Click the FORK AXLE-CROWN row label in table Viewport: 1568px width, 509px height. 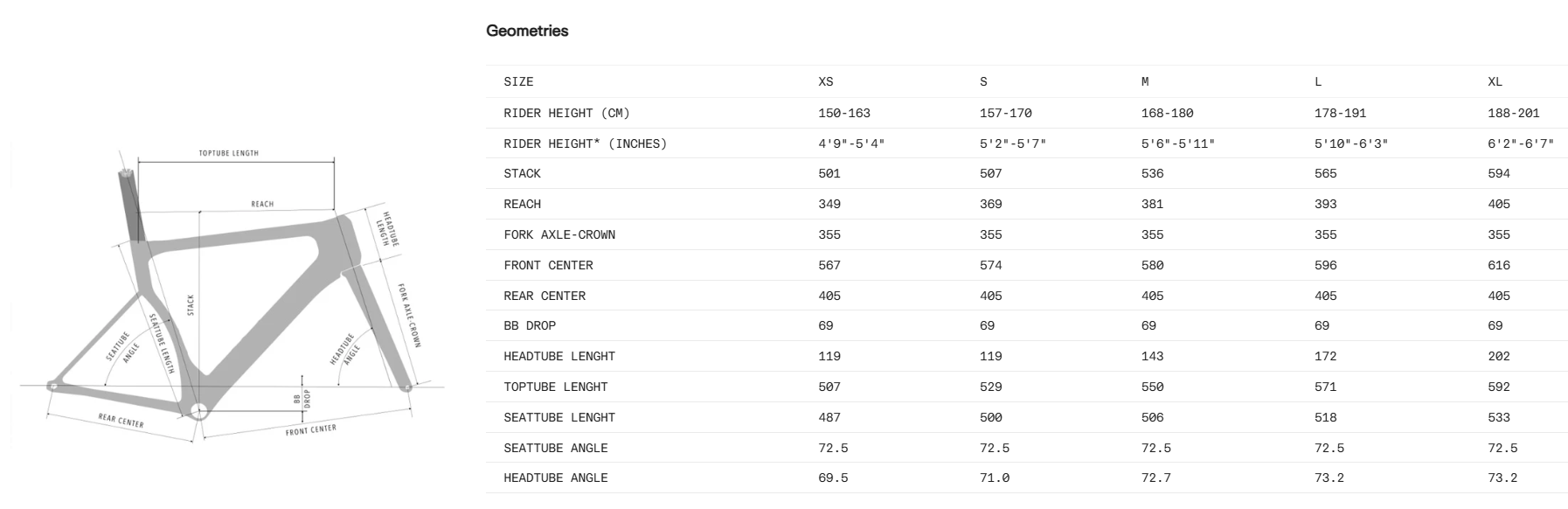coord(559,234)
